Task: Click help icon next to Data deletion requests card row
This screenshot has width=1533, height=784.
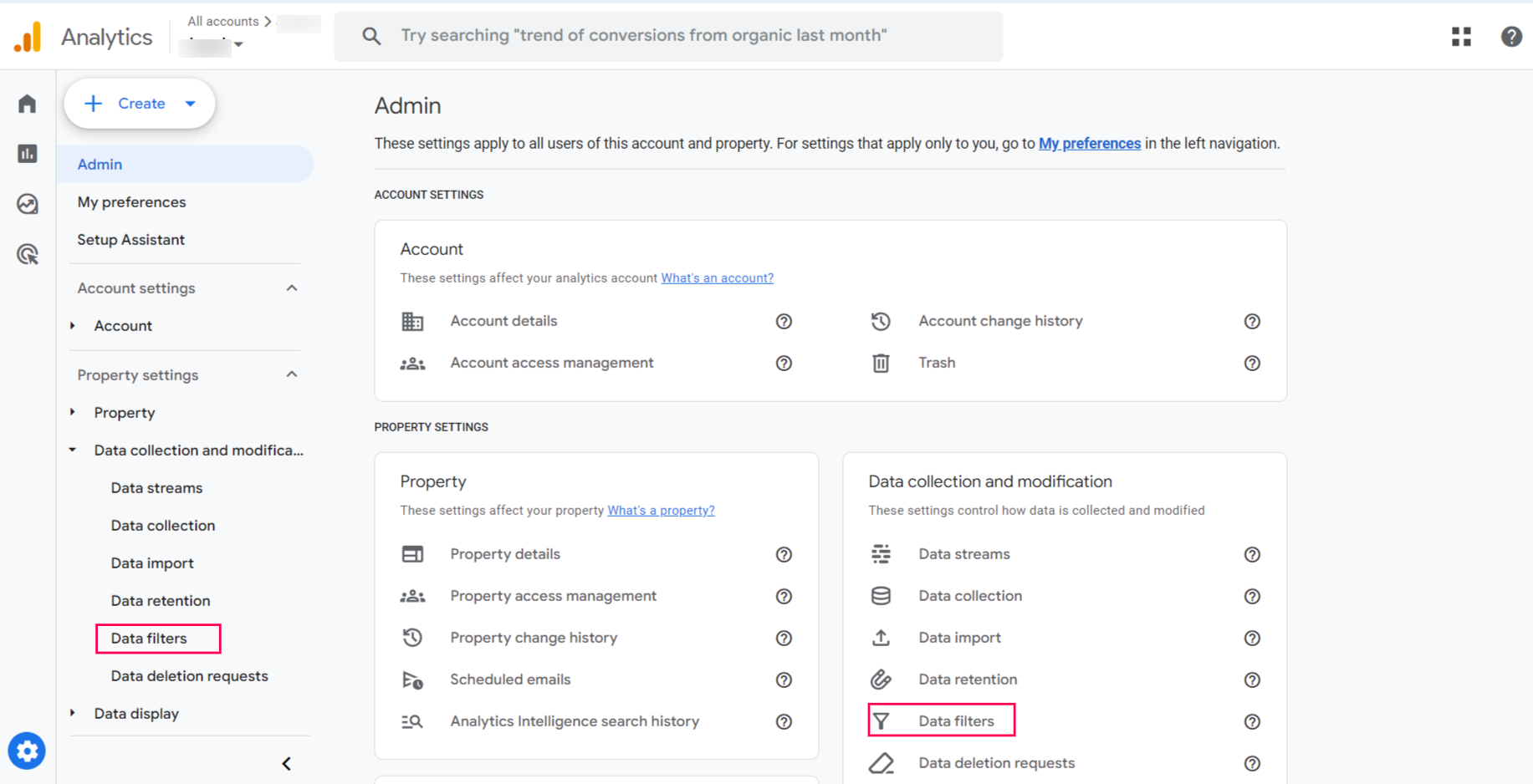Action: (1252, 764)
